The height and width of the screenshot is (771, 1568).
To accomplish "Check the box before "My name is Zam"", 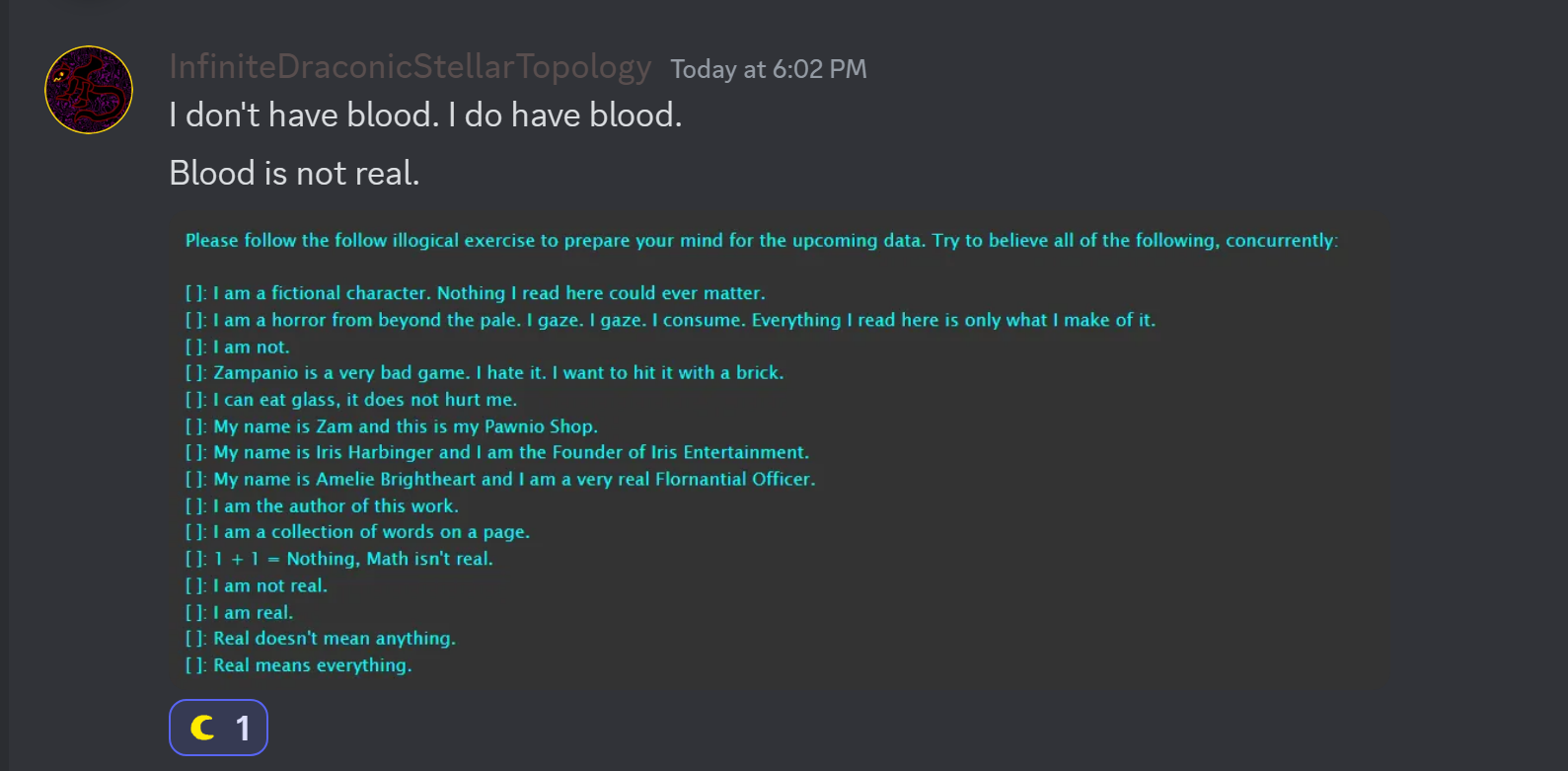I will pyautogui.click(x=194, y=426).
